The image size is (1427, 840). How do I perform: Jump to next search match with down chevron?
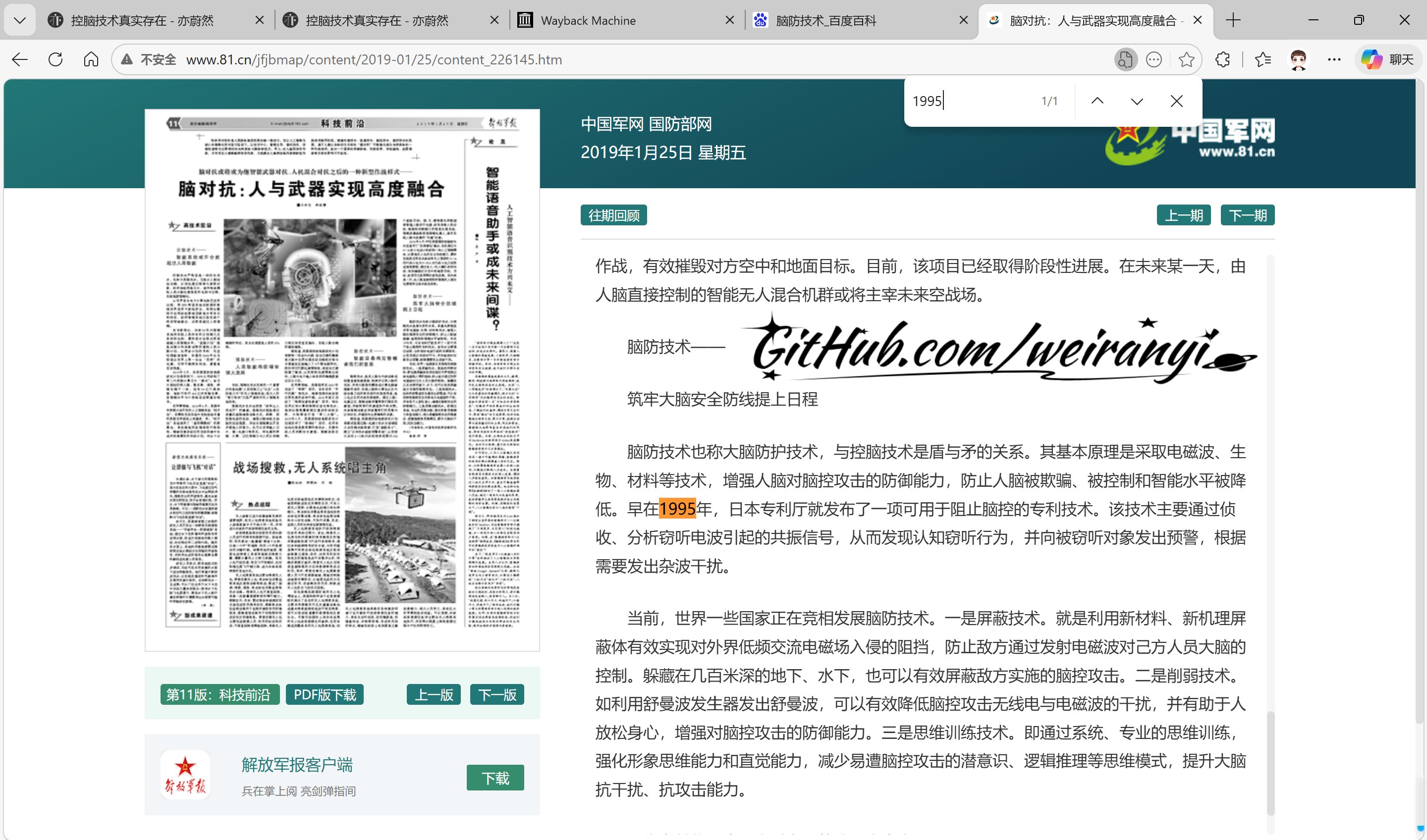point(1137,101)
